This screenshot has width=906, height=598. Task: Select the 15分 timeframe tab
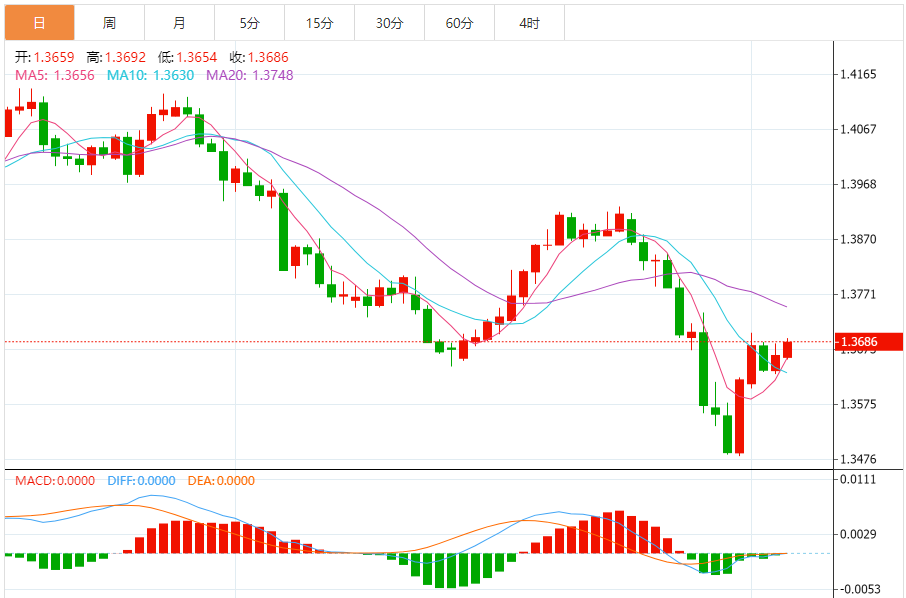pos(319,22)
